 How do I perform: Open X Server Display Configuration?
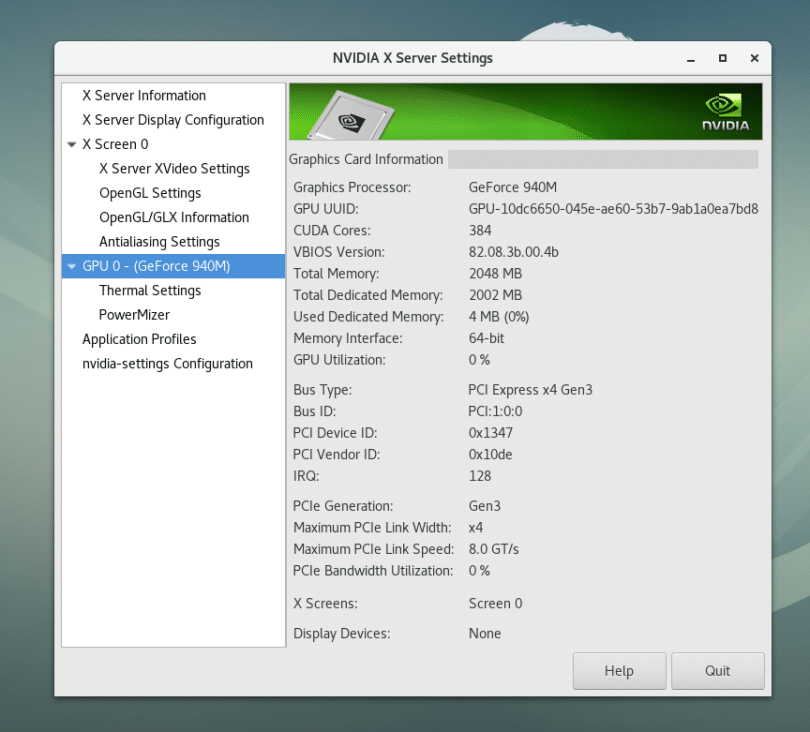pyautogui.click(x=172, y=119)
